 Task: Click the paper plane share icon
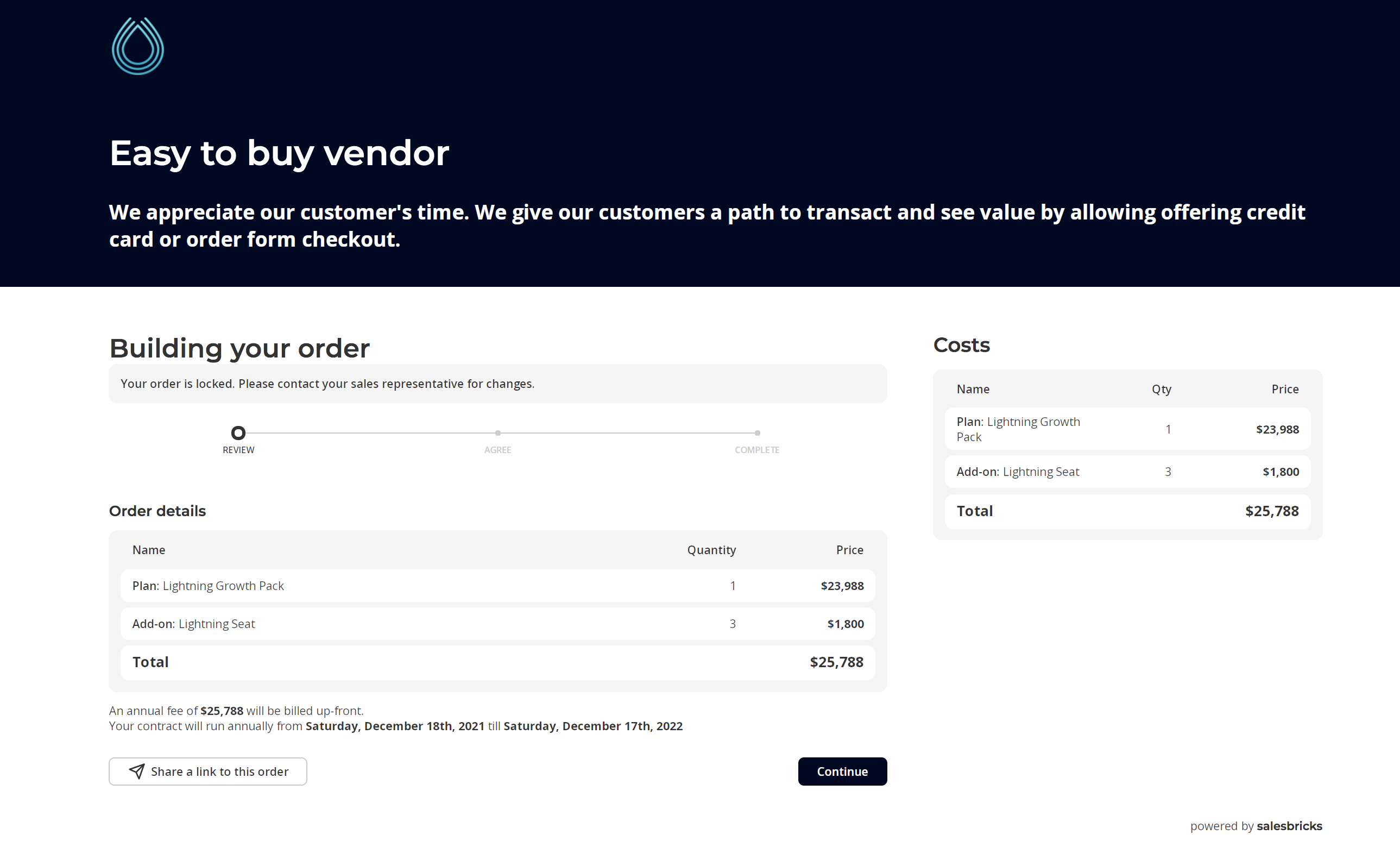[136, 771]
